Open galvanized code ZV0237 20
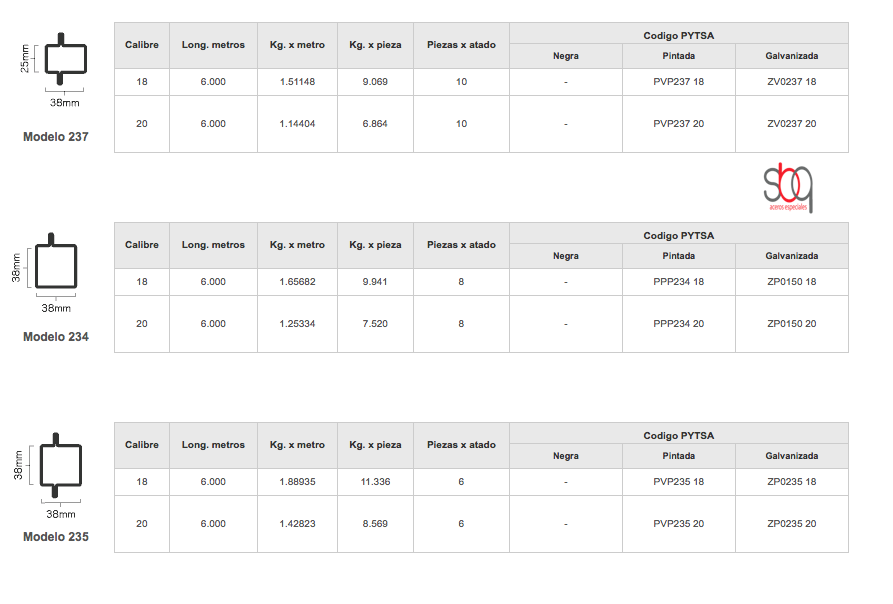 click(791, 124)
